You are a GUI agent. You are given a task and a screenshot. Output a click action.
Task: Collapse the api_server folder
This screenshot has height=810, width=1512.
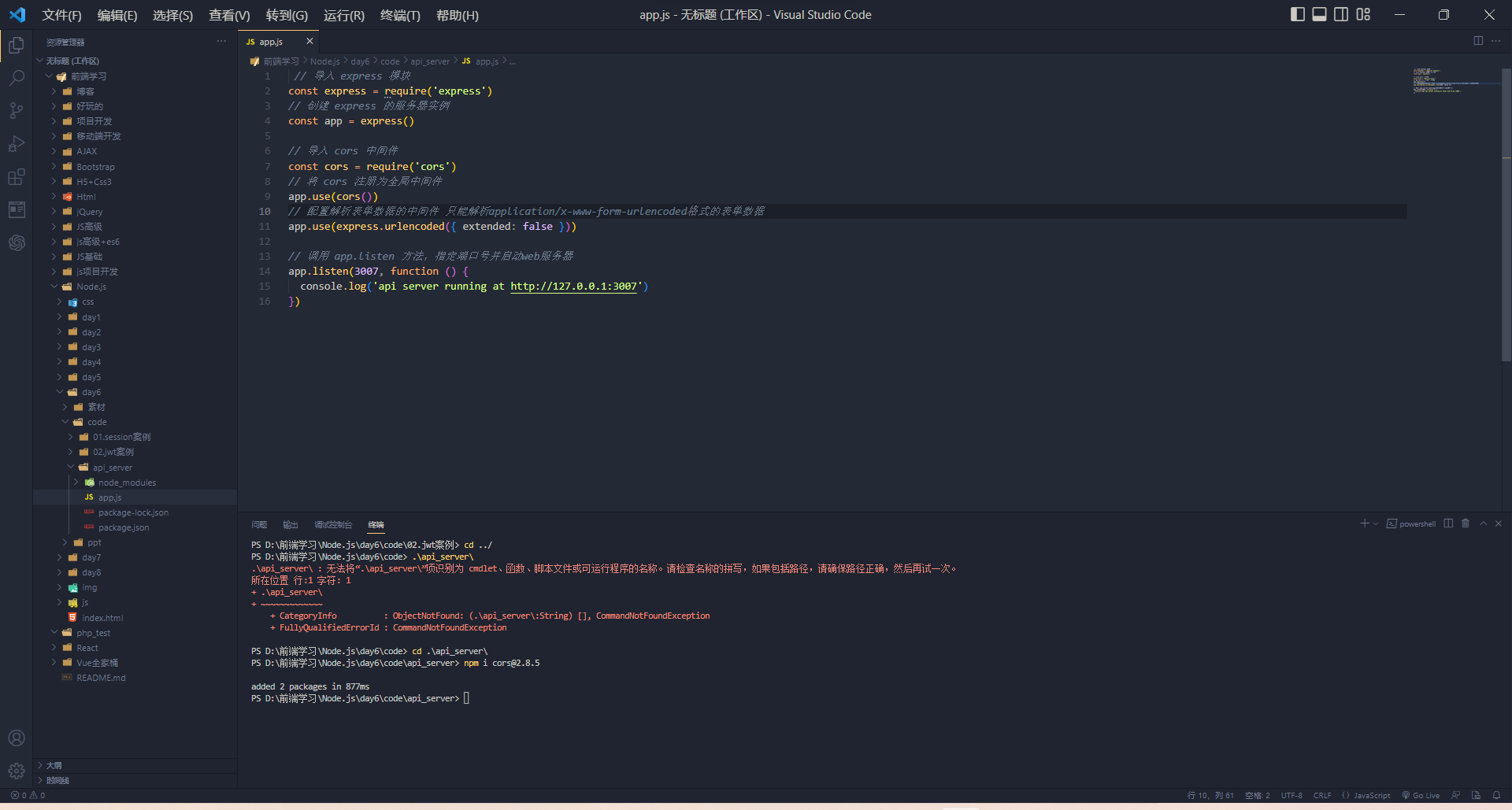click(x=135, y=468)
